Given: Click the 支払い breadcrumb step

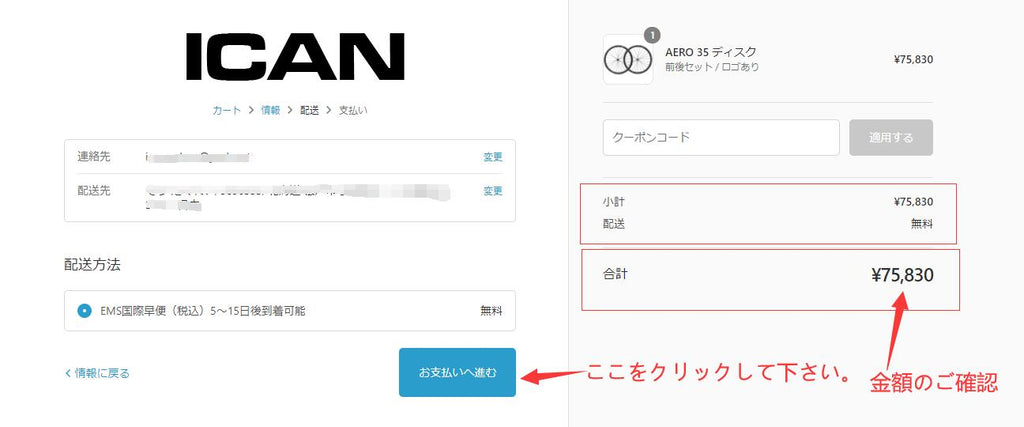Looking at the screenshot, I should pyautogui.click(x=353, y=110).
